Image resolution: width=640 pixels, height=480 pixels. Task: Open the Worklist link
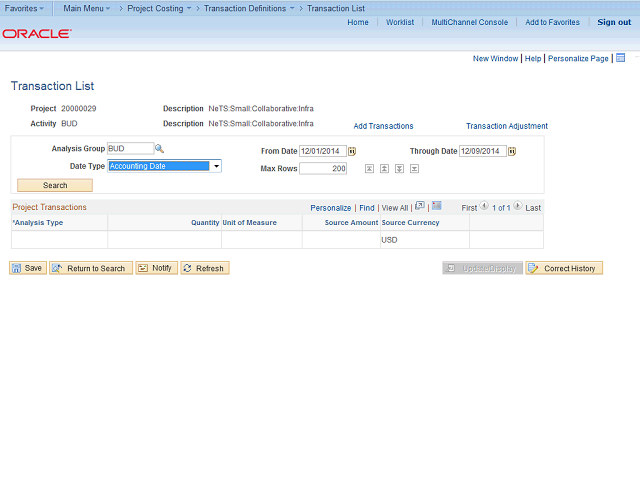[400, 22]
